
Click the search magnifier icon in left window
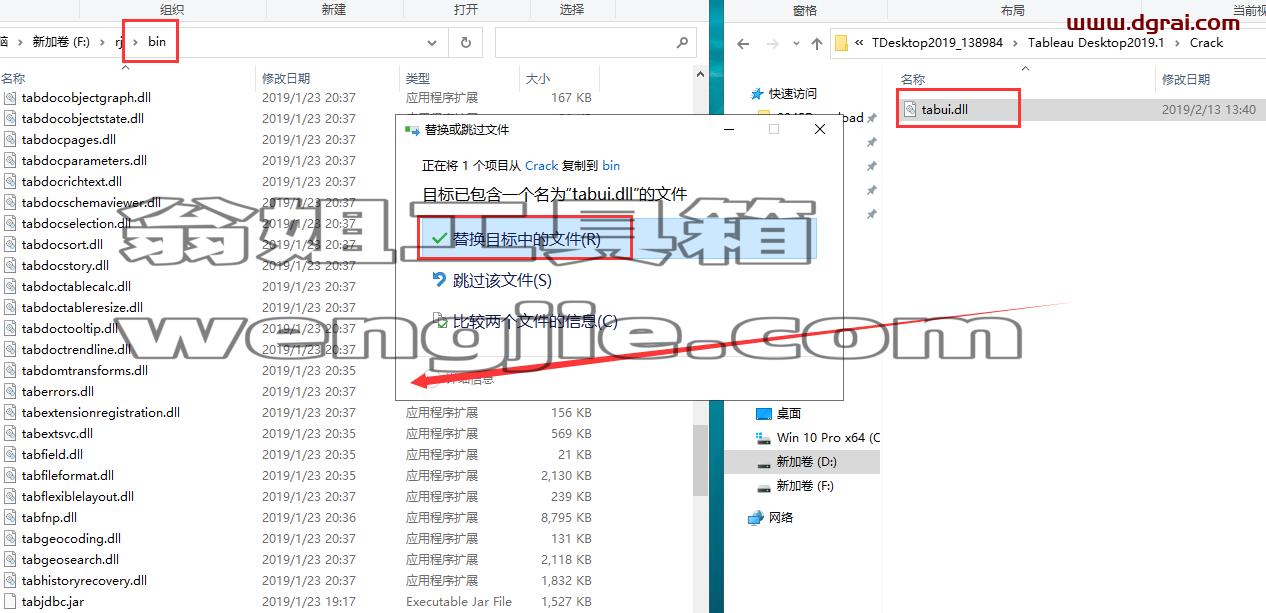(x=682, y=43)
